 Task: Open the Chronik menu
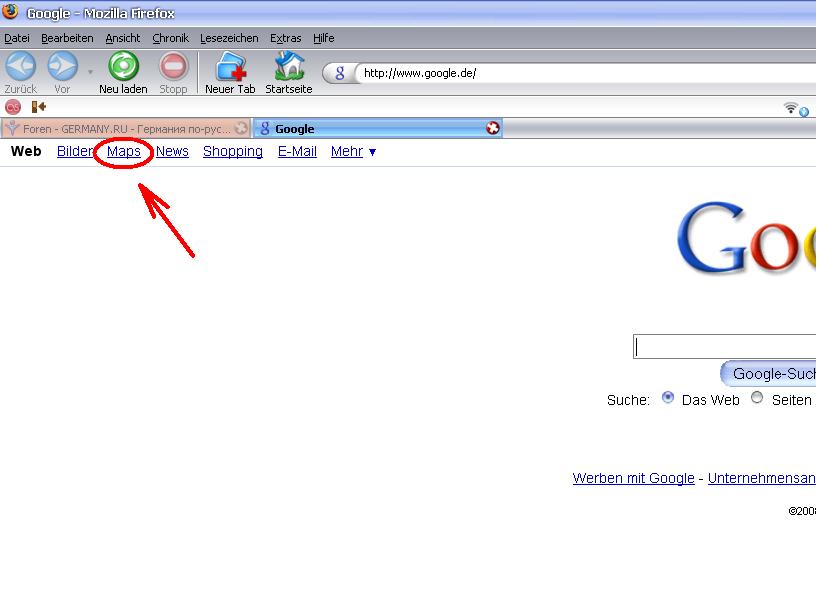coord(170,38)
